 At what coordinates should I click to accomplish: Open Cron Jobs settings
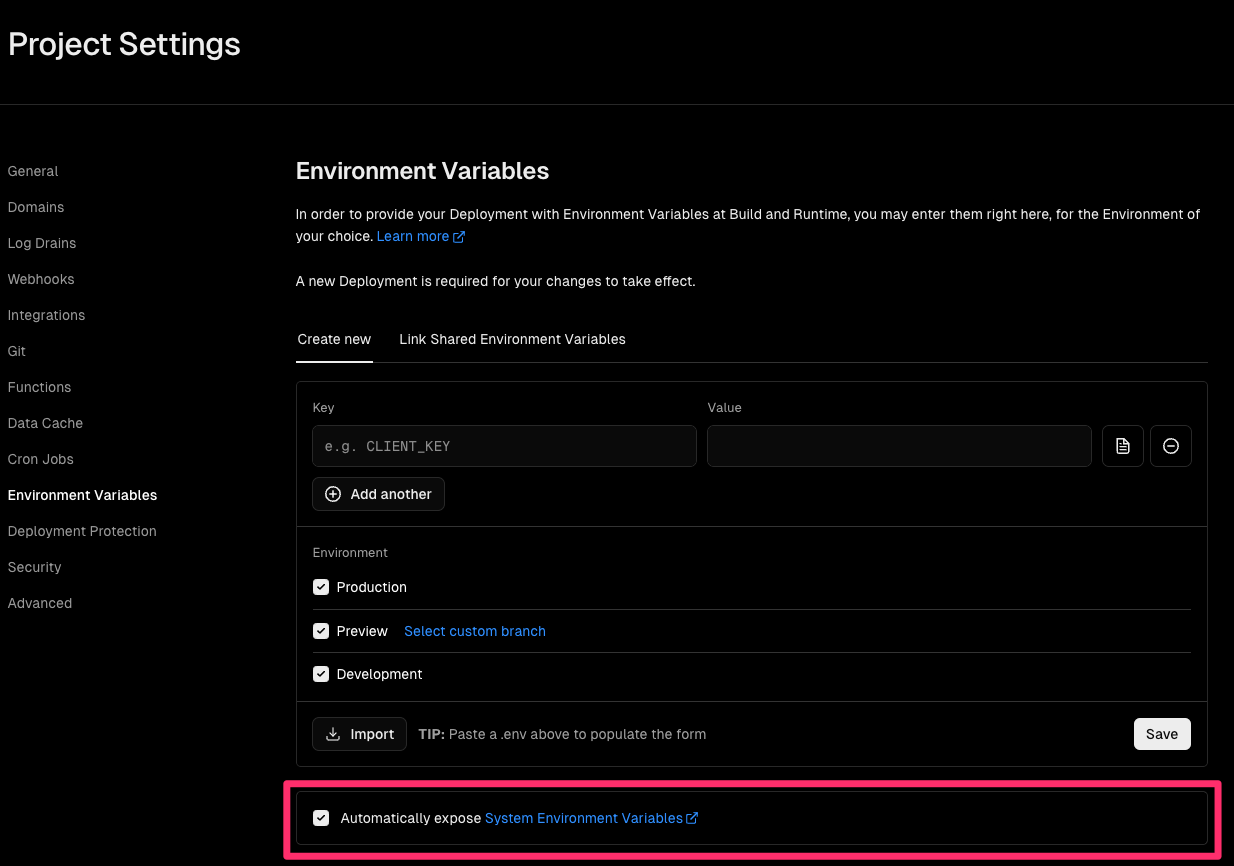tap(41, 459)
